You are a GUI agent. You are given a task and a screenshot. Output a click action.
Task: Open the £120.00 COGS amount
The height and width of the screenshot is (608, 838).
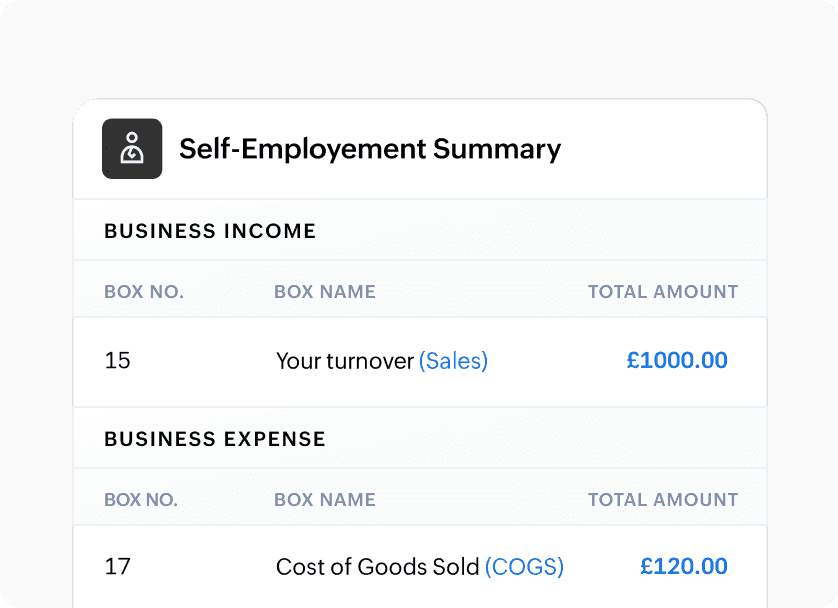coord(684,567)
